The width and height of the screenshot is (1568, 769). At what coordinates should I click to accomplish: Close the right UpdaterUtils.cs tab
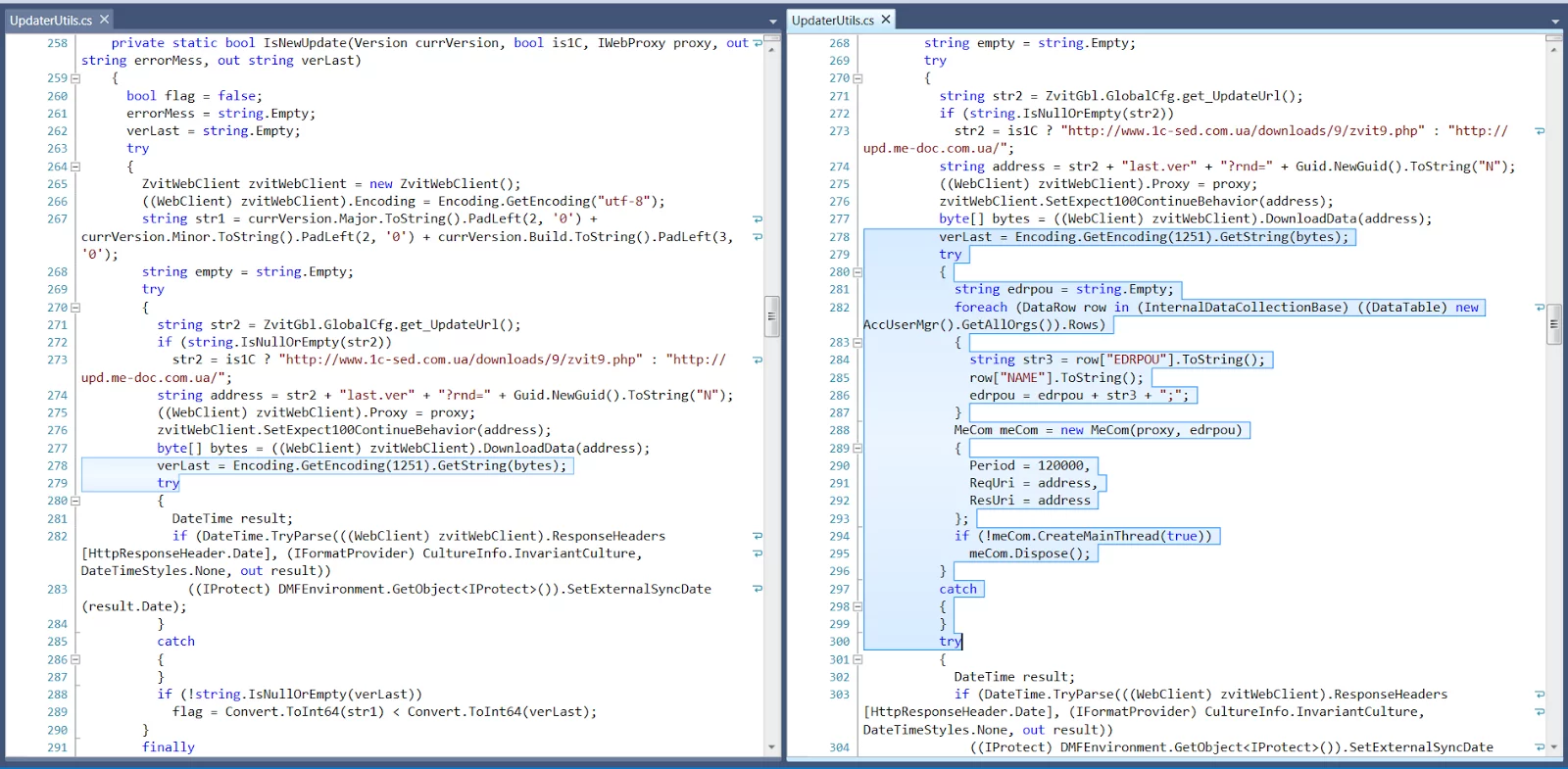(886, 20)
